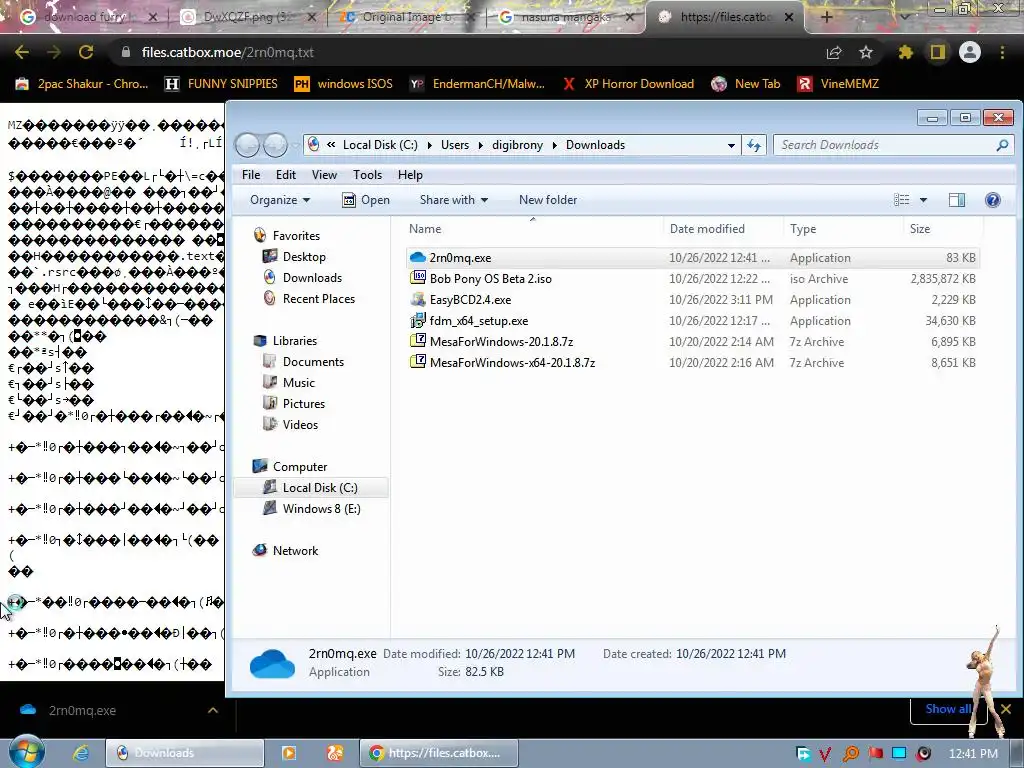Toggle Chrome's side panel icon
This screenshot has width=1024, height=768.
click(x=938, y=52)
